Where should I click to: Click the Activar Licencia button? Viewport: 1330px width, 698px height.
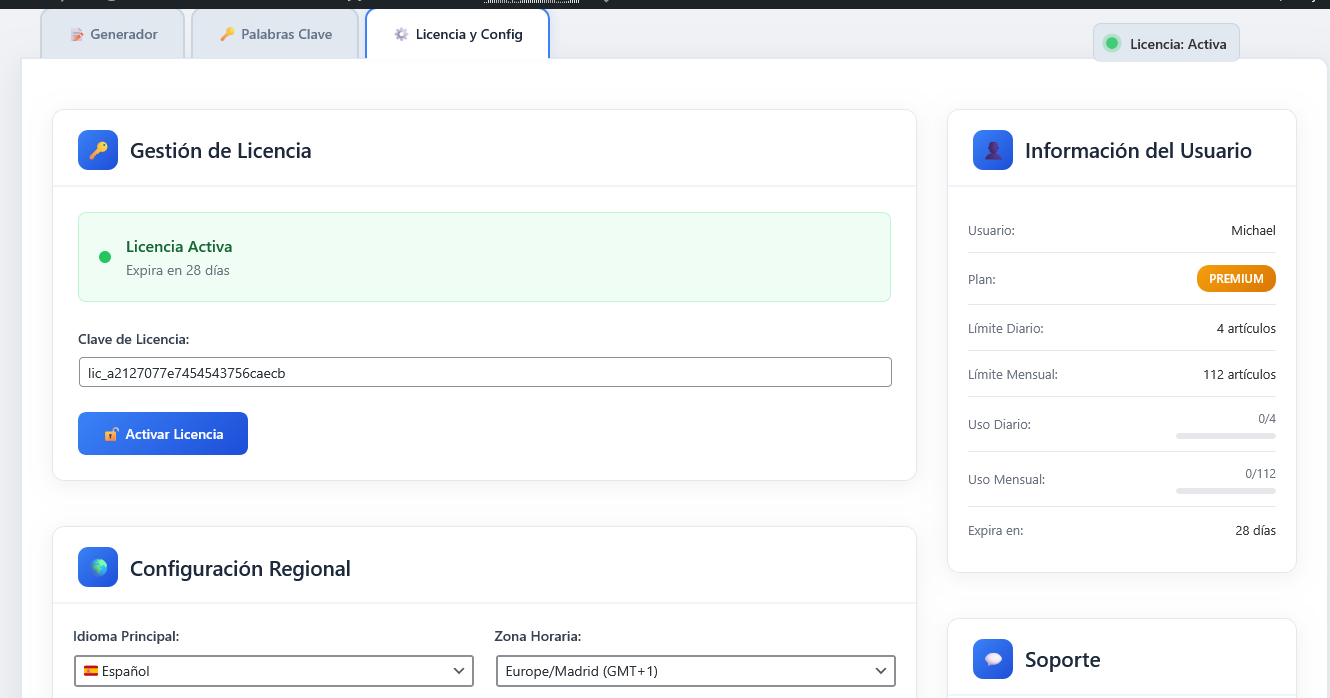pos(163,434)
